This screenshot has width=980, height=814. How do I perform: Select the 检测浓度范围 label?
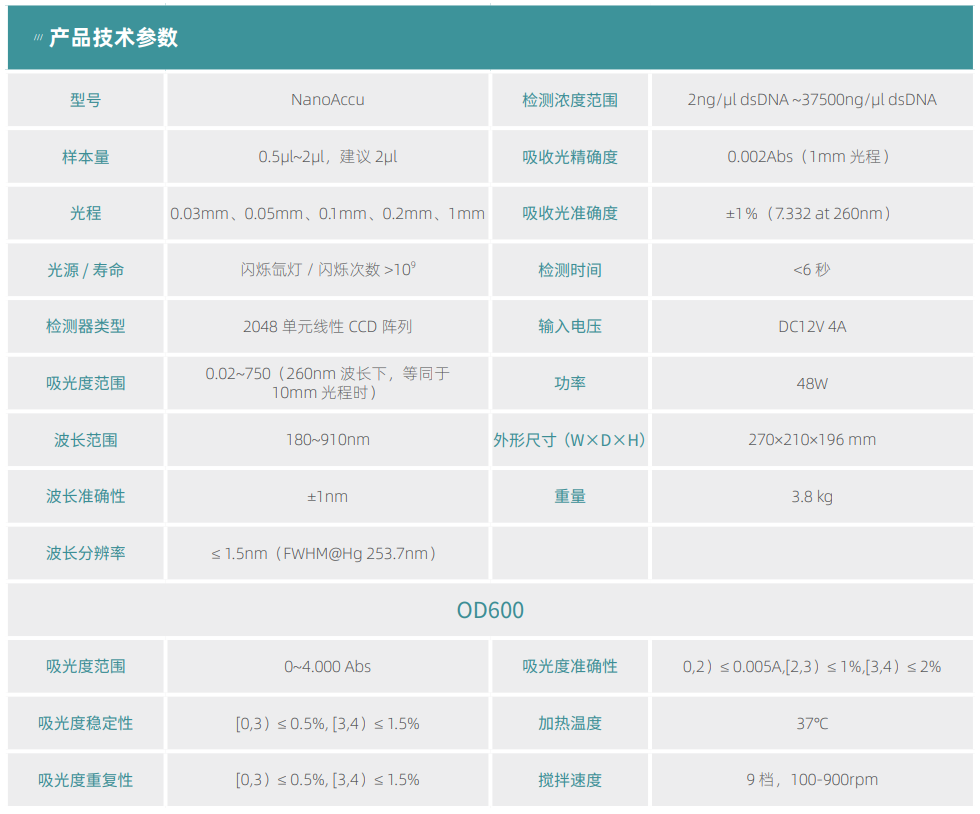pyautogui.click(x=570, y=100)
